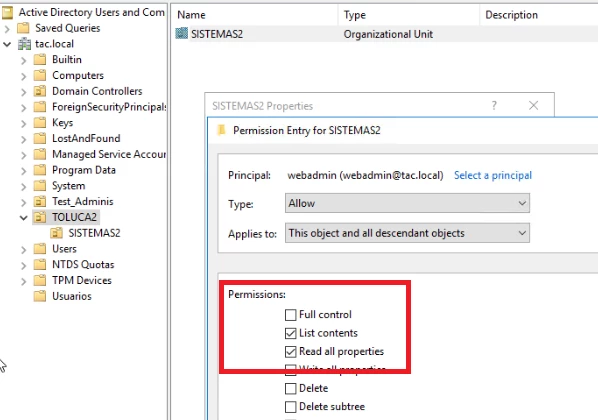
Task: Uncheck the List contents permission
Action: click(291, 333)
